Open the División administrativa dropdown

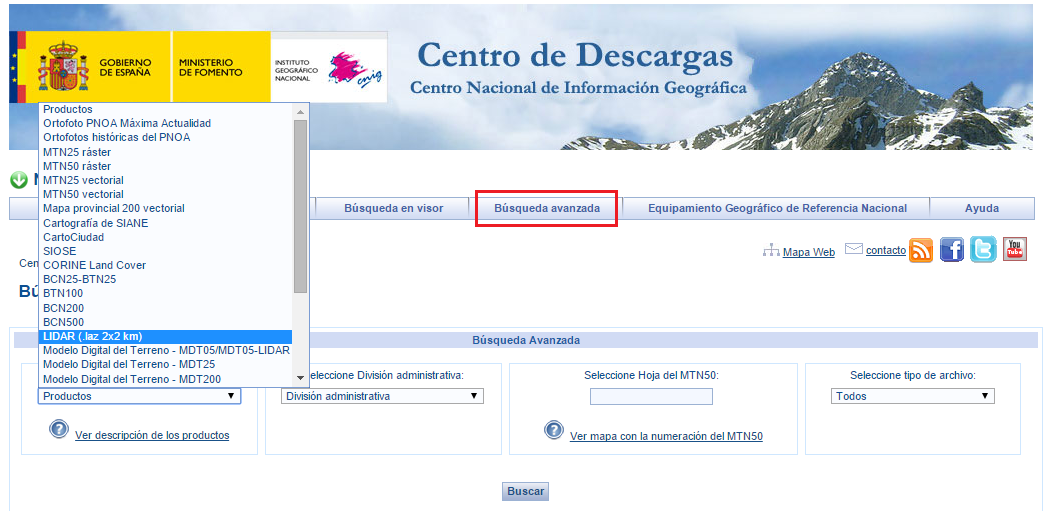pyautogui.click(x=381, y=396)
